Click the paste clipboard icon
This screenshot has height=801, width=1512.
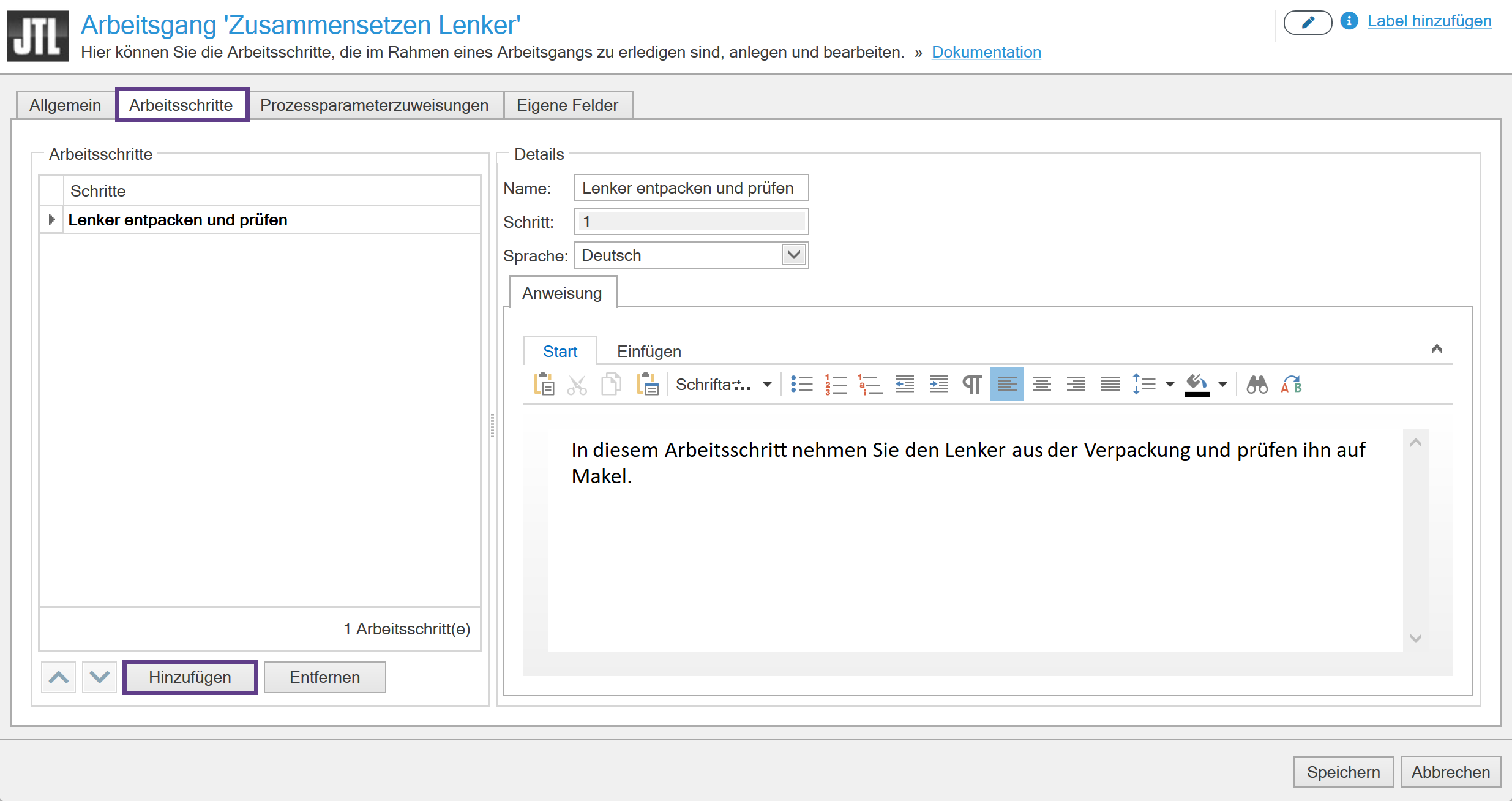tap(544, 385)
